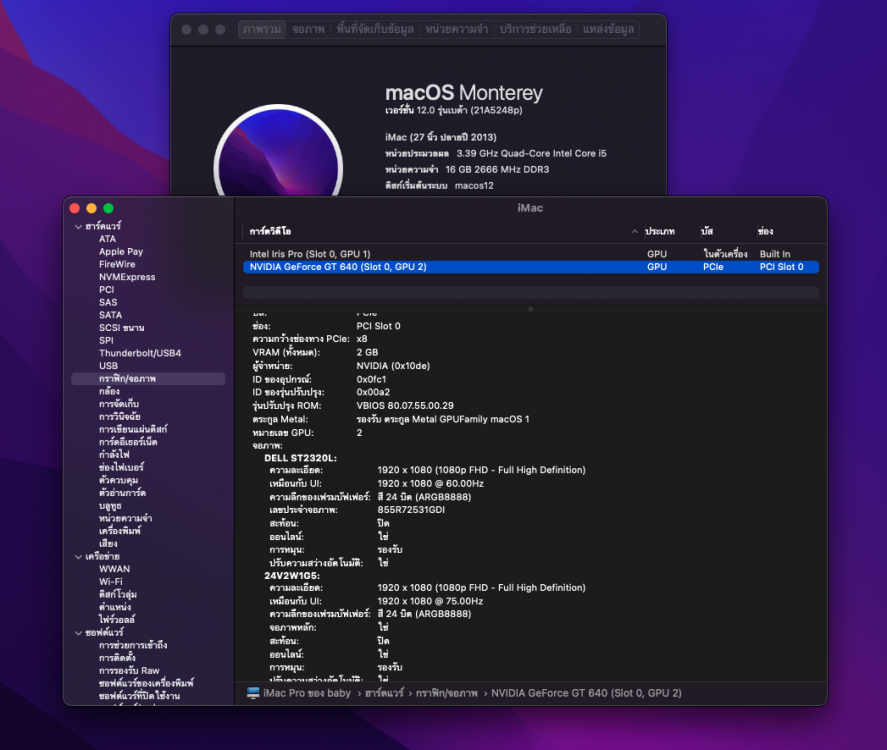The height and width of the screenshot is (750, 887).
Task: Select กำลังไฟ in the sidebar
Action: (114, 455)
